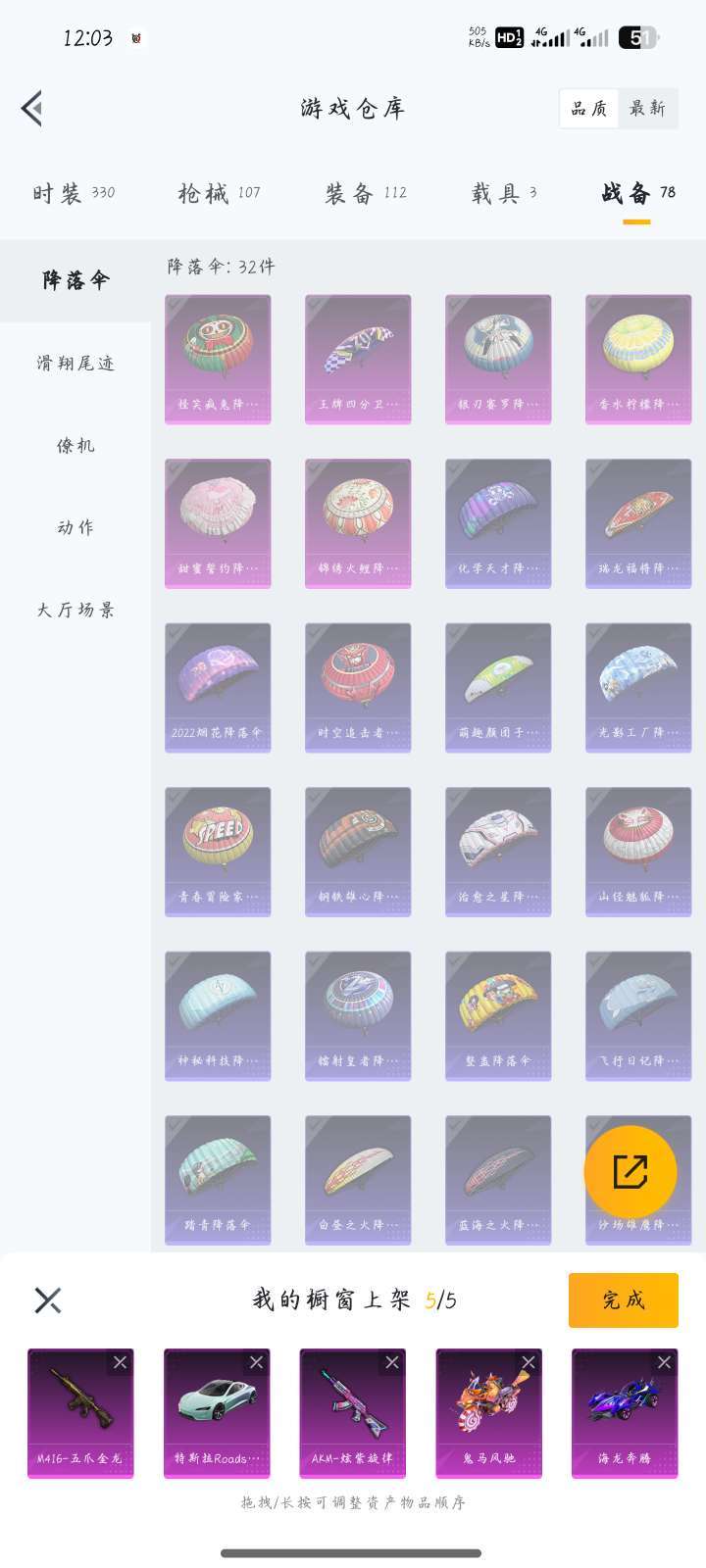Remove M416-五爪金龙 from showcase

120,1362
